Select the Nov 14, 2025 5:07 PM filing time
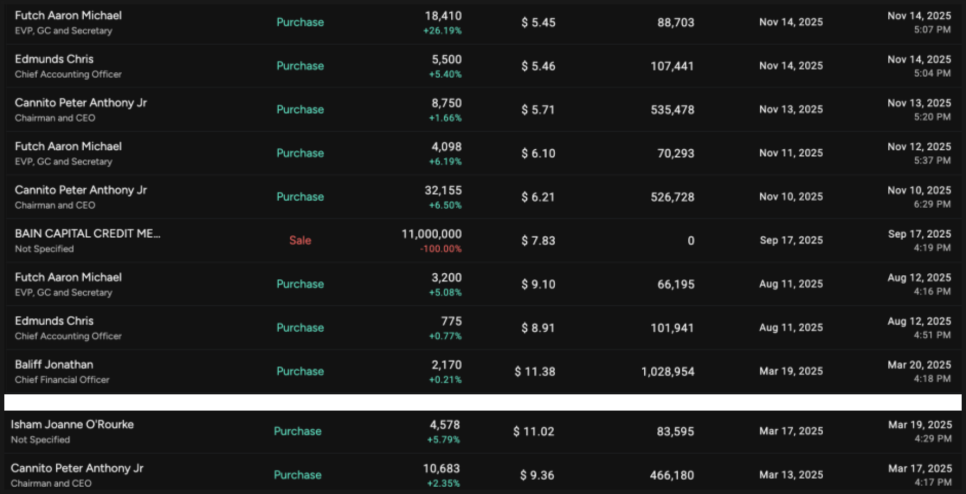 (919, 22)
